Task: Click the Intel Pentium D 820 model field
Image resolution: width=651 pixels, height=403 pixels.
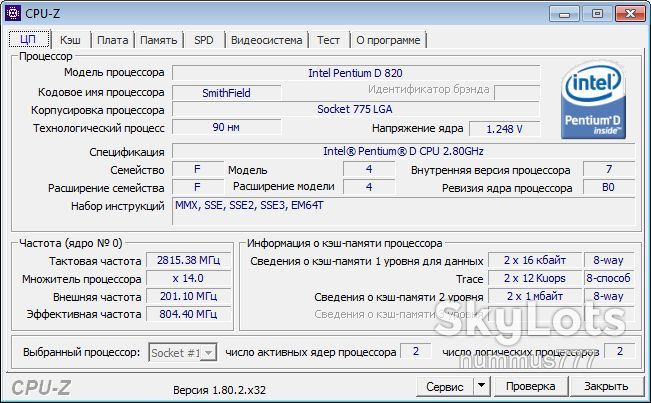Action: click(356, 73)
